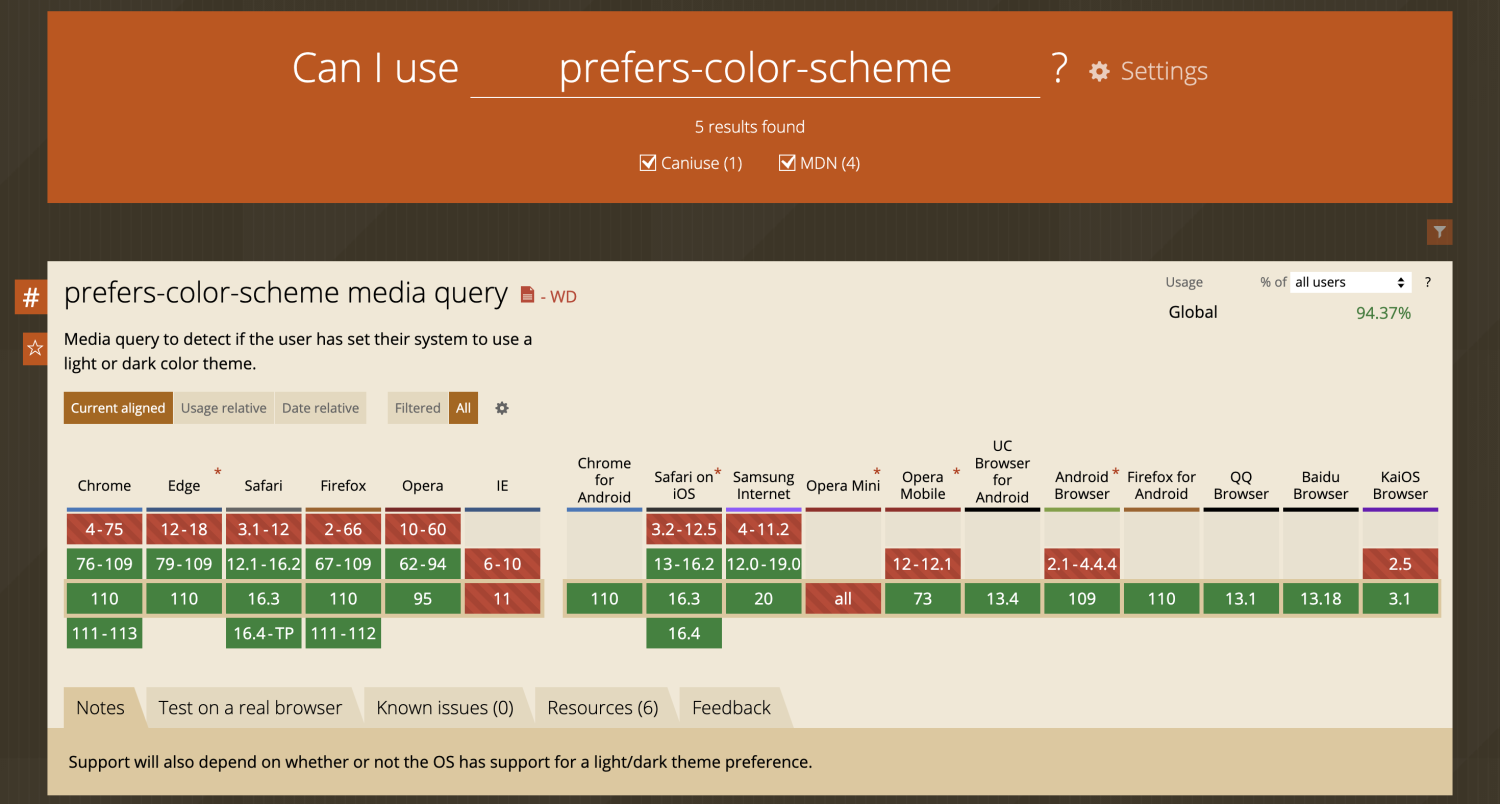Image resolution: width=1500 pixels, height=804 pixels.
Task: Click UC Browser 13.4 cell
Action: click(1002, 599)
